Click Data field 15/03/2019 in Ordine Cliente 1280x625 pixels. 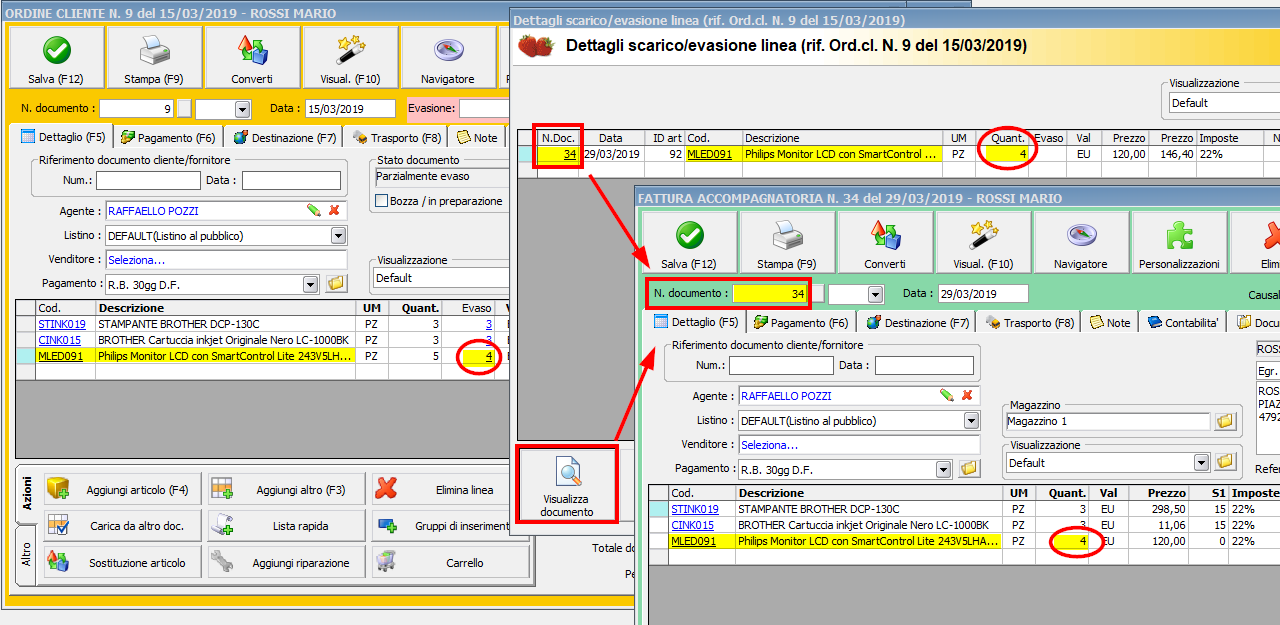point(349,109)
